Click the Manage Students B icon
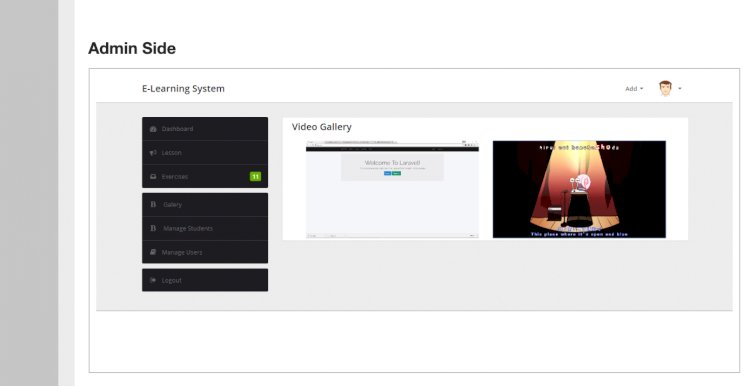 click(x=153, y=228)
